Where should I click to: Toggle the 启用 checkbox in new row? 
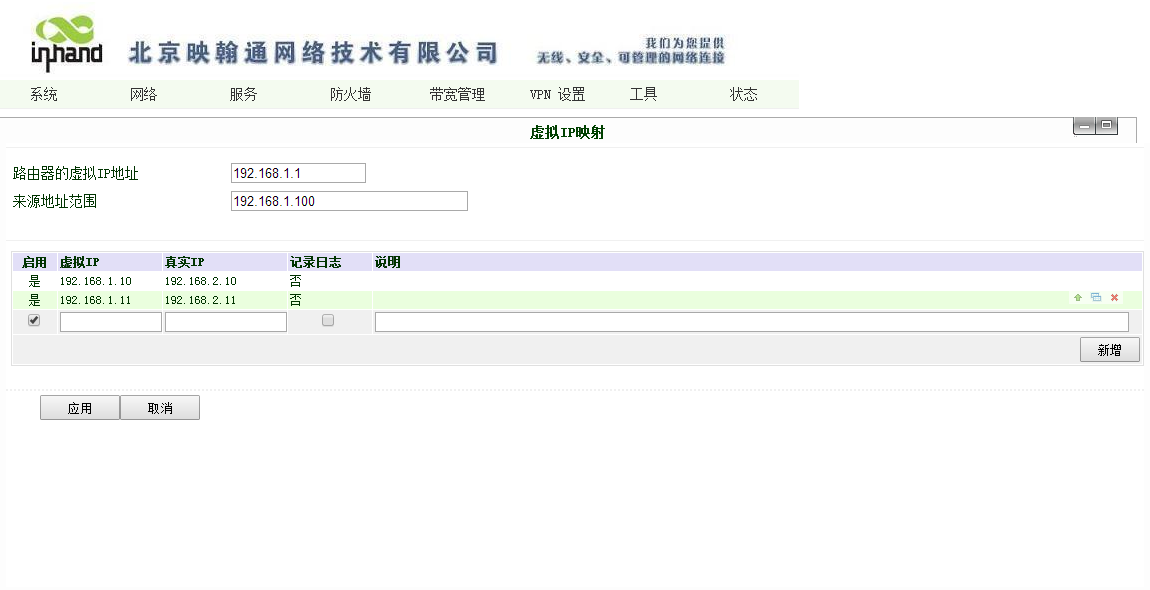point(34,321)
